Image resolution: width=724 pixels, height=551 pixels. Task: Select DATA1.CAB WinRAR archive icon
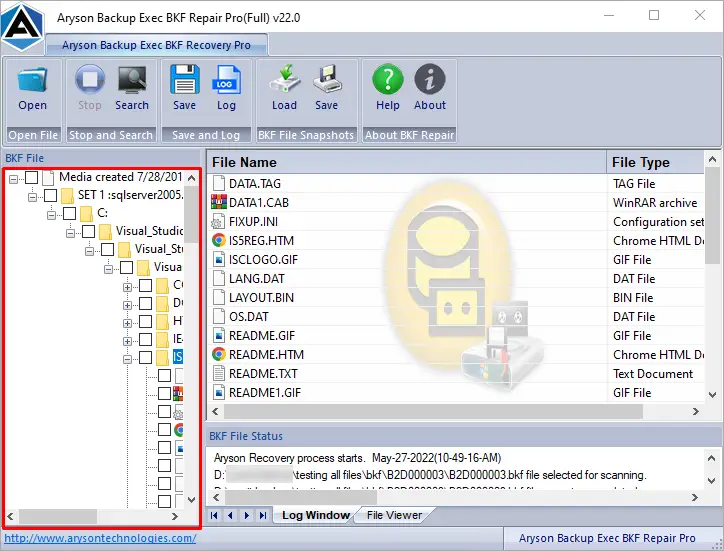click(218, 202)
